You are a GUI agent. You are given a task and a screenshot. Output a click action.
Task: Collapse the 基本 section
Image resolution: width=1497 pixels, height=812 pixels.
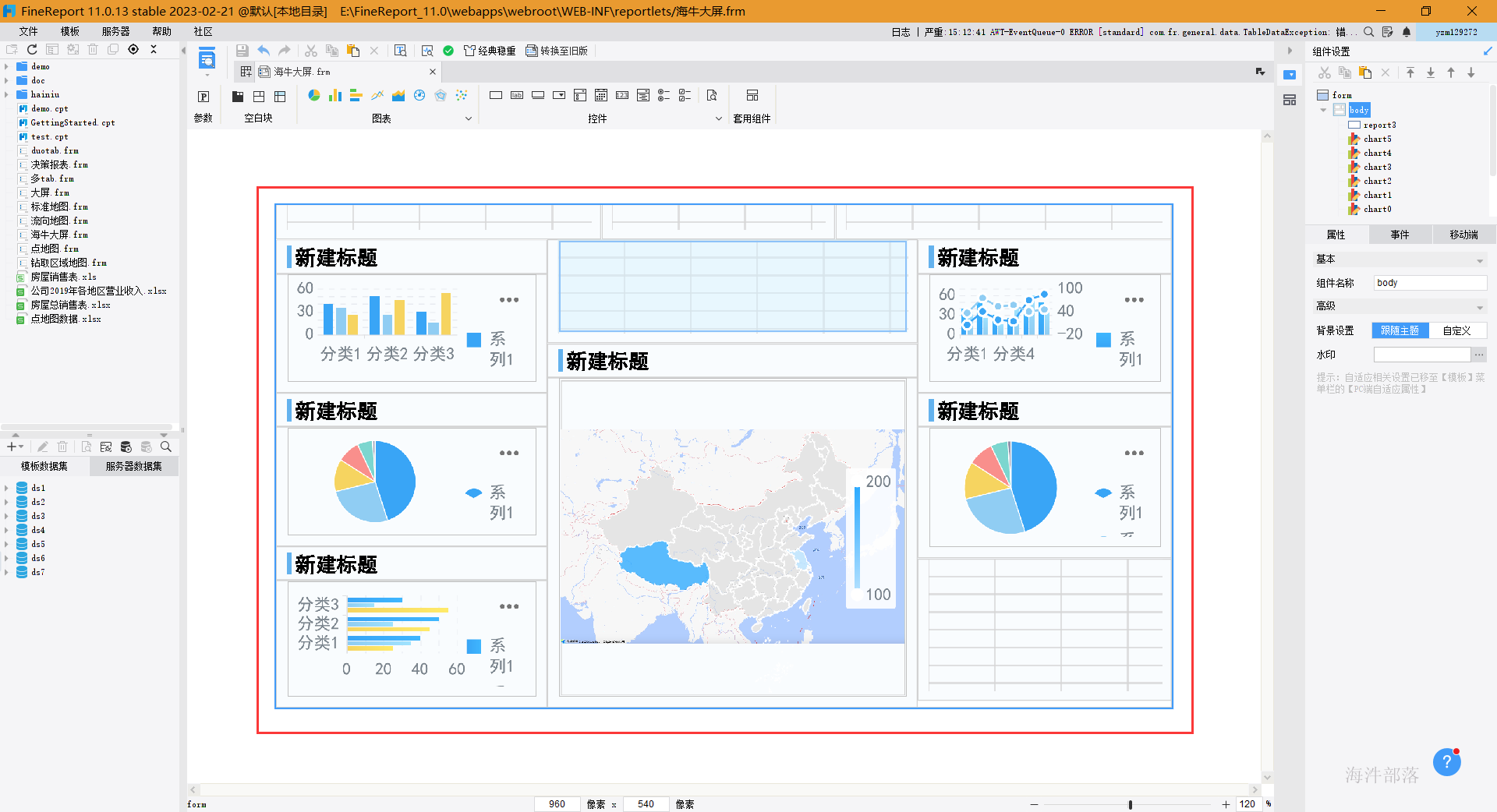(1480, 260)
